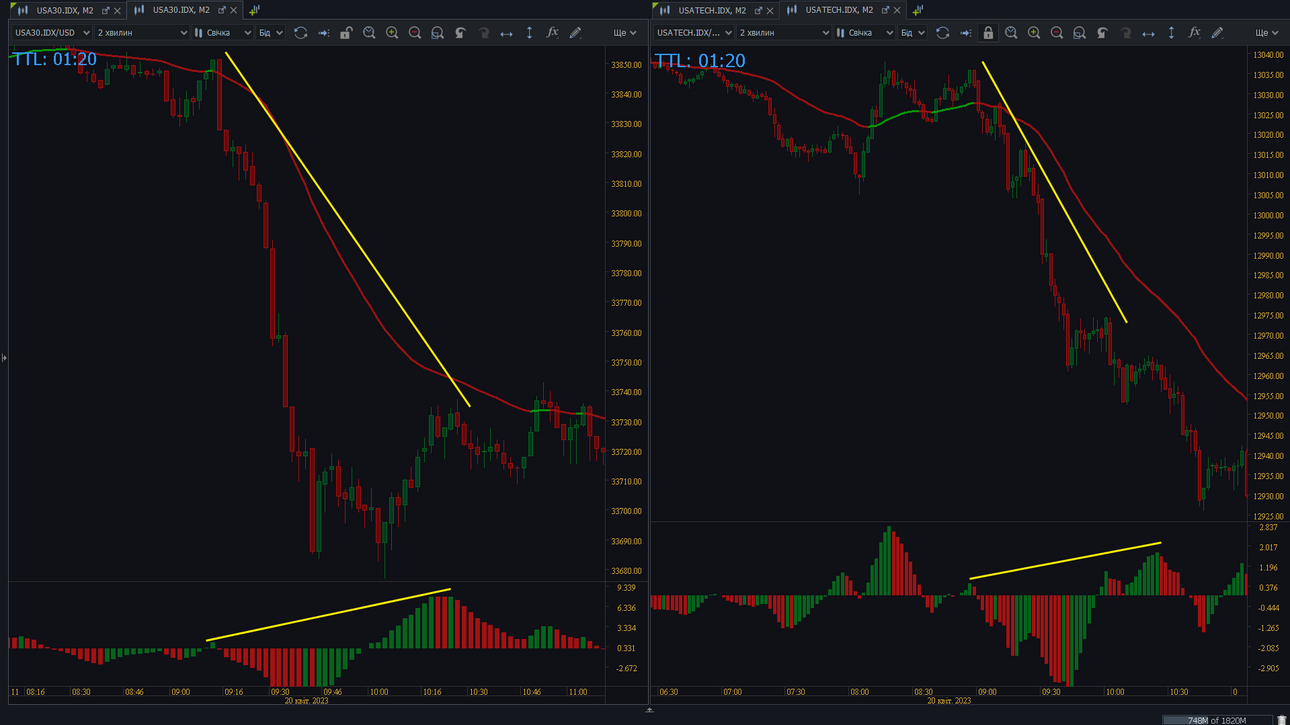Open the 'Свічка' chart type dropdown on USA30 chart
This screenshot has height=725, width=1290.
pyautogui.click(x=222, y=33)
